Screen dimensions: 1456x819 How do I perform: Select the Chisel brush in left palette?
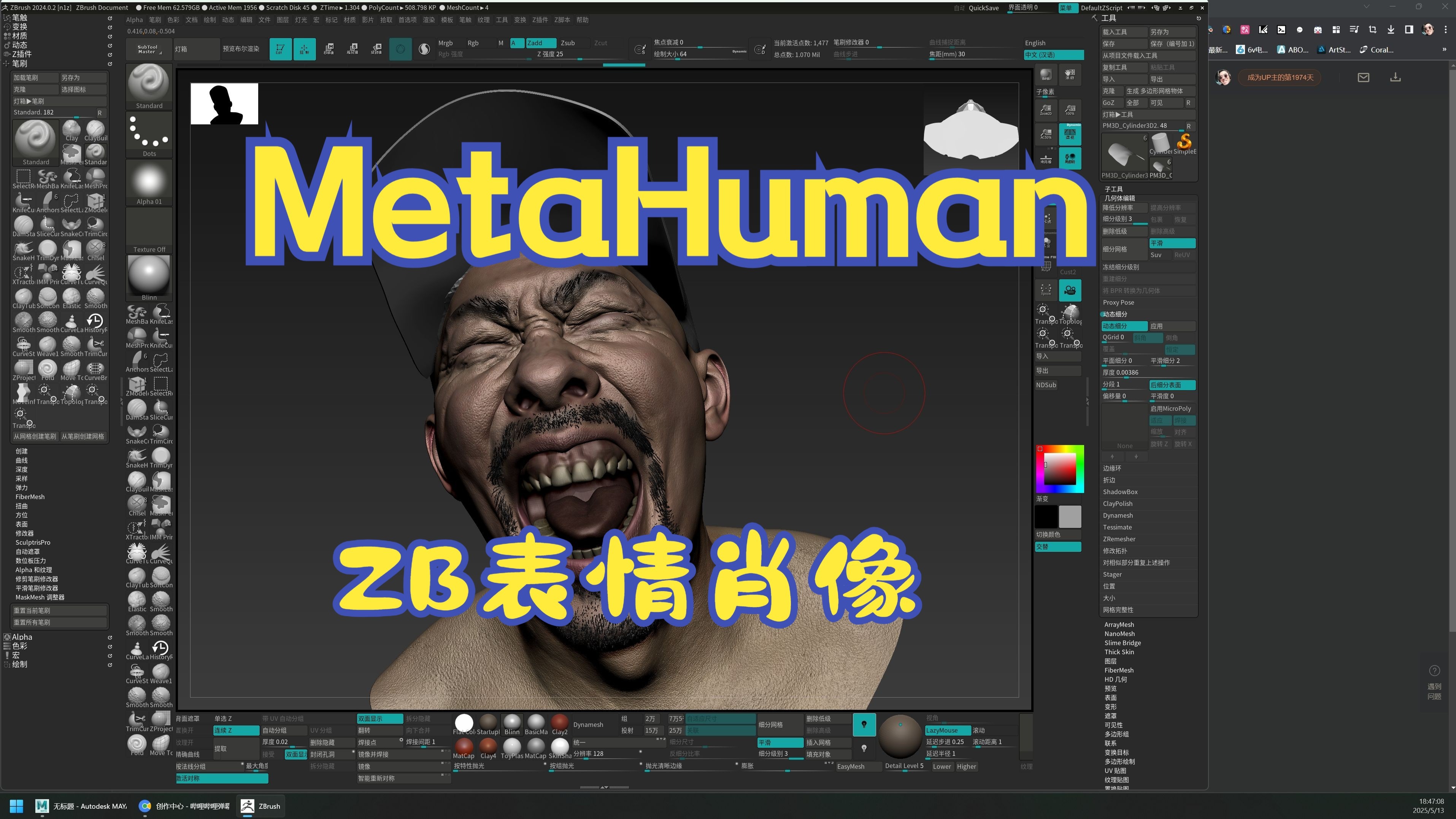95,250
